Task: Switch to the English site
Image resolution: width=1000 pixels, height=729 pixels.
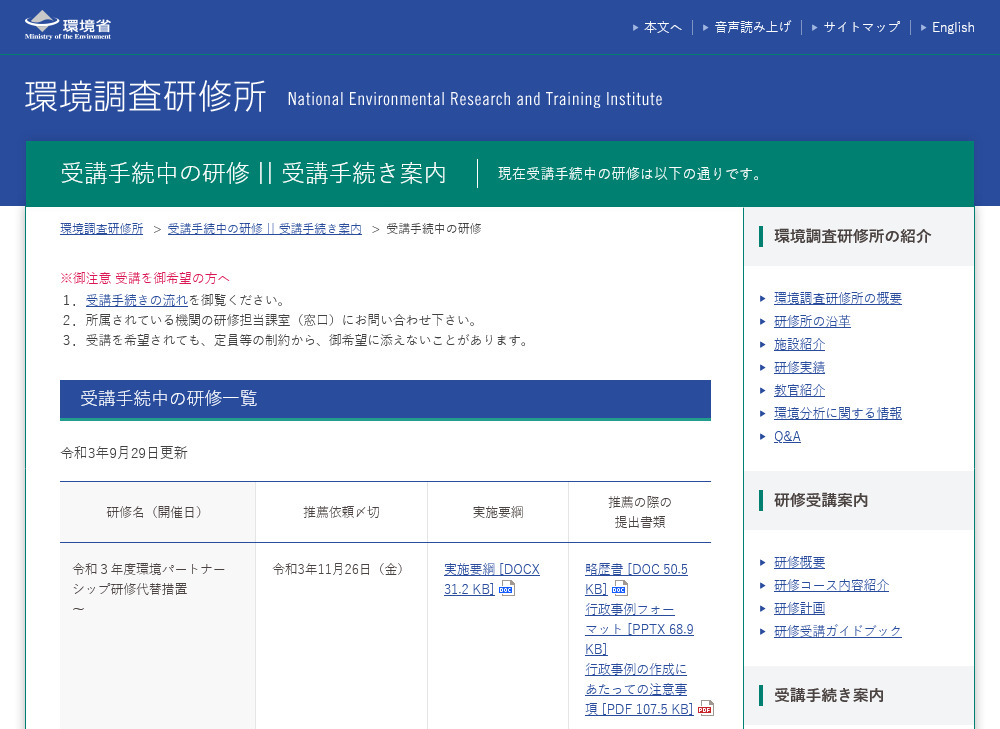Action: tap(952, 27)
